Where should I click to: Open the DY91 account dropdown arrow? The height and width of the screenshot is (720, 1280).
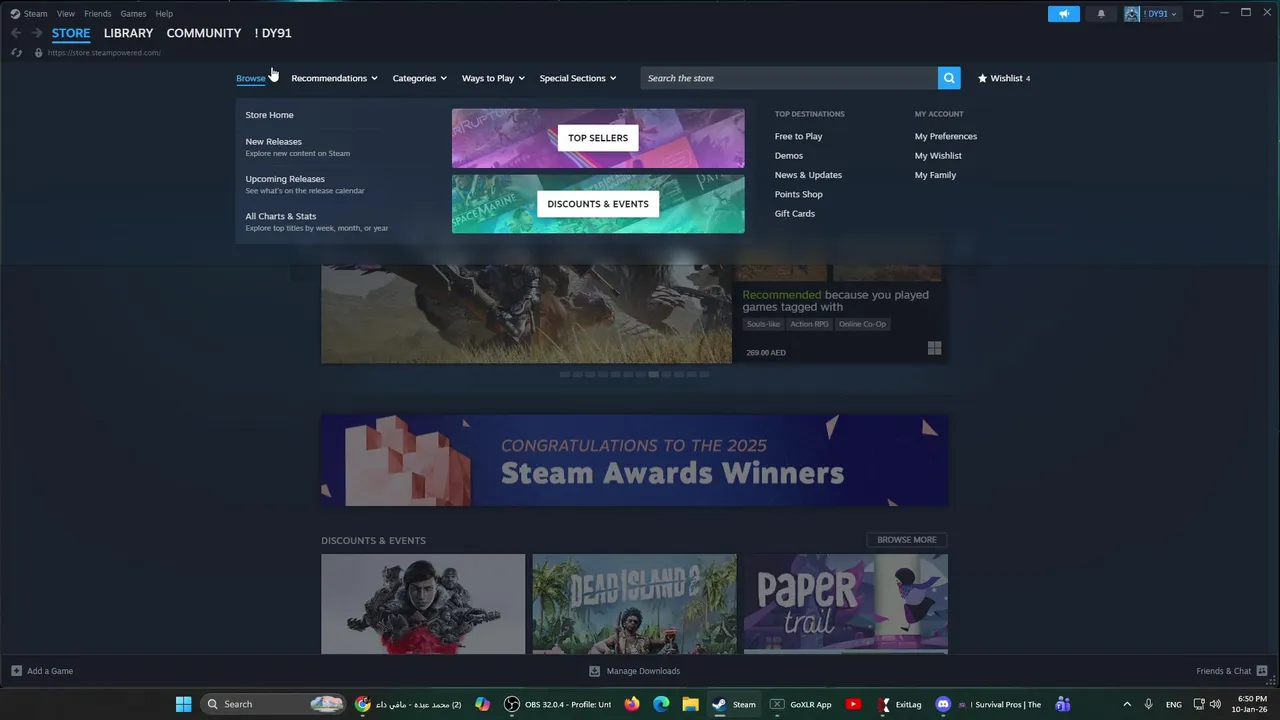[x=1174, y=14]
